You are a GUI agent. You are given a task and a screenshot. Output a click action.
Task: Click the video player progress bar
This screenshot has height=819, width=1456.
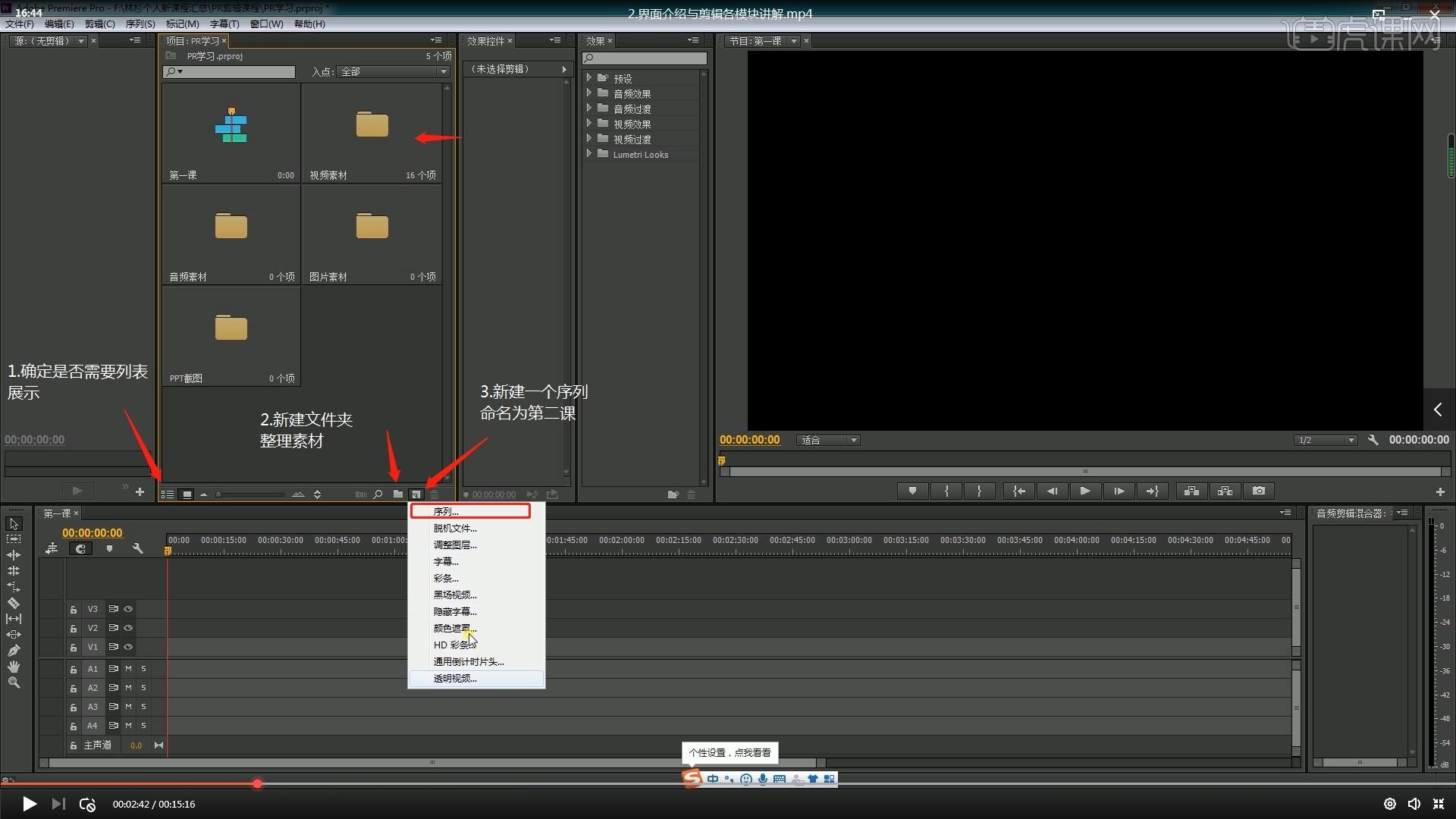pyautogui.click(x=728, y=784)
